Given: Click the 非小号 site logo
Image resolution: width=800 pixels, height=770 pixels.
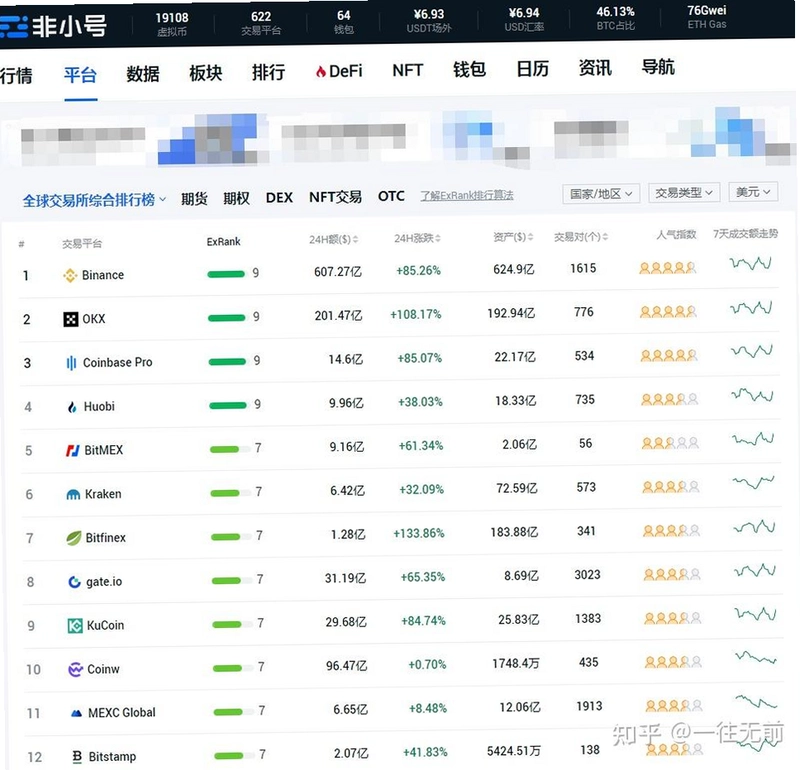Looking at the screenshot, I should (53, 26).
